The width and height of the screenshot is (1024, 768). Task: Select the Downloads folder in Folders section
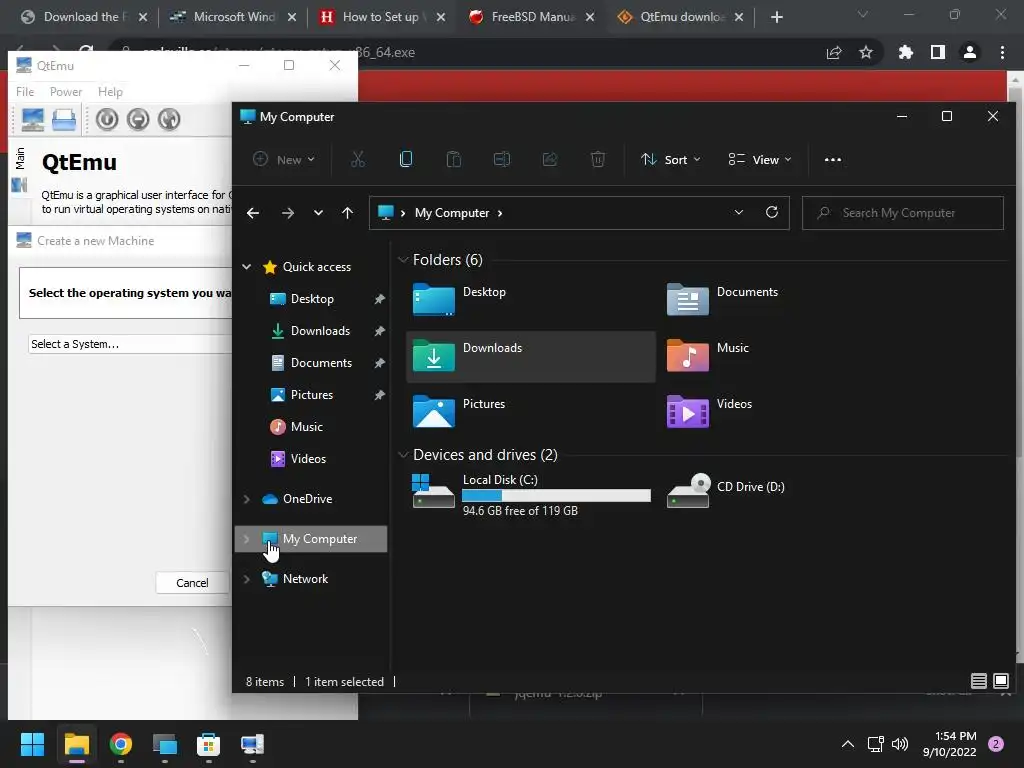(x=531, y=357)
